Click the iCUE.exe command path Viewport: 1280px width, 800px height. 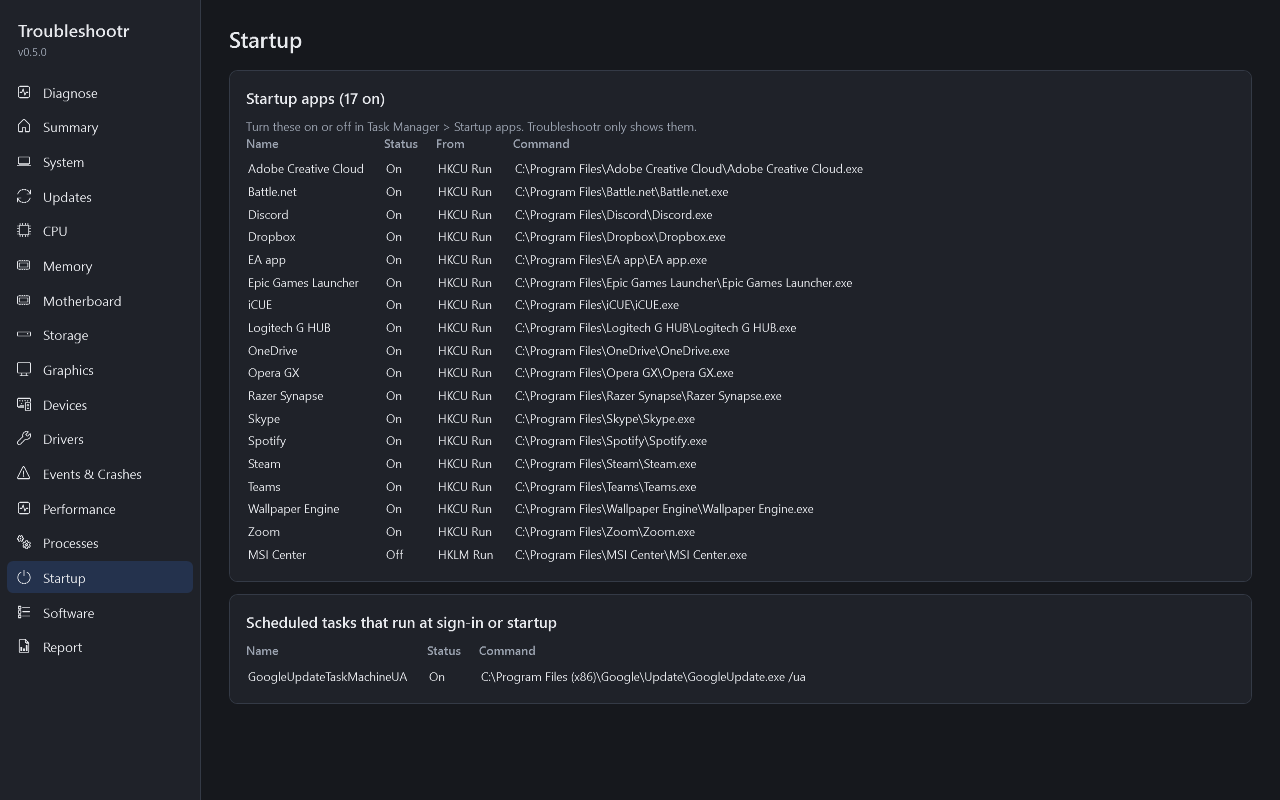pos(597,305)
